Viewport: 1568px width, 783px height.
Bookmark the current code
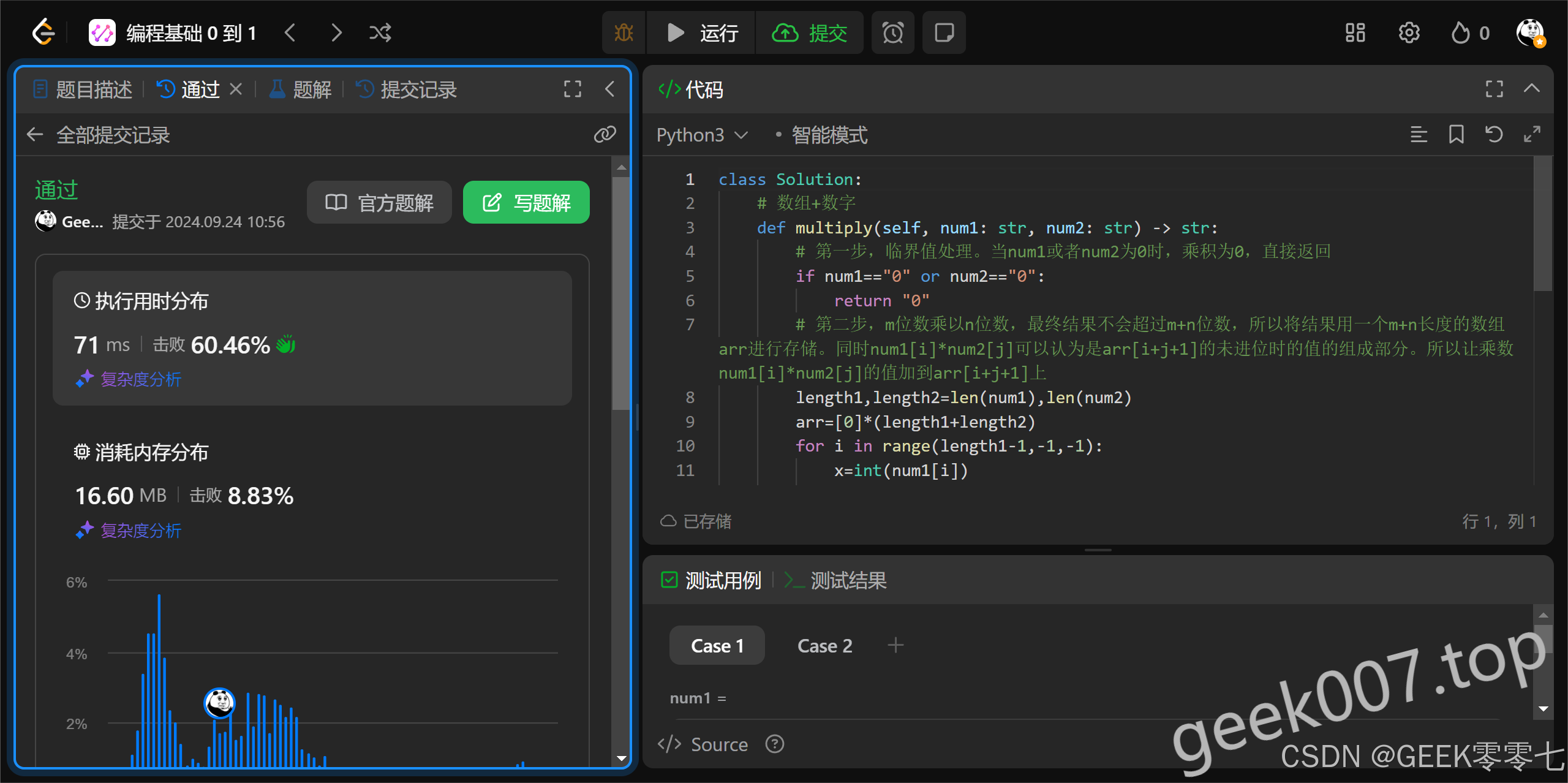pyautogui.click(x=1456, y=134)
